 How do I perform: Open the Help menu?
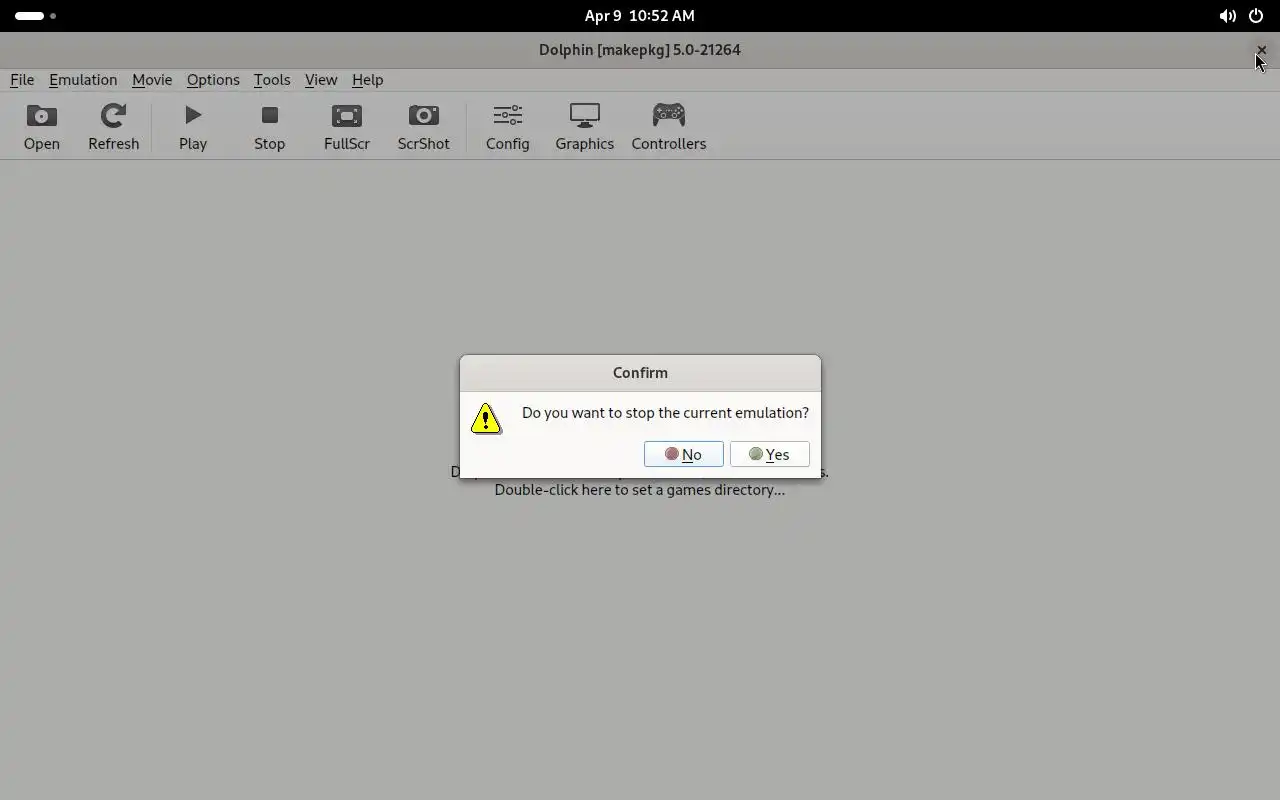pyautogui.click(x=367, y=80)
